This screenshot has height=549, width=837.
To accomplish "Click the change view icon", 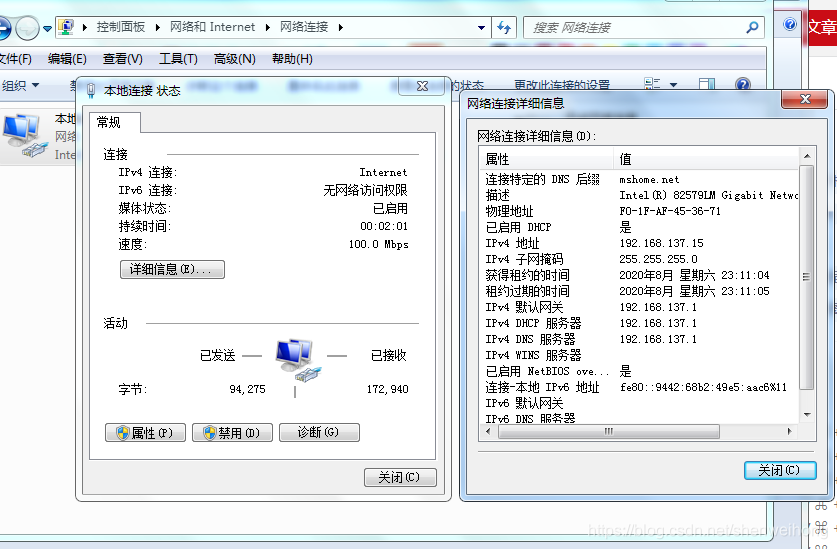I will click(652, 84).
